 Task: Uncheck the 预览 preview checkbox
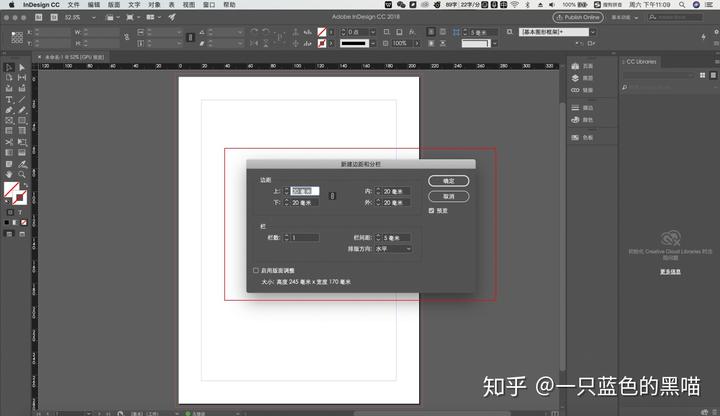[431, 211]
